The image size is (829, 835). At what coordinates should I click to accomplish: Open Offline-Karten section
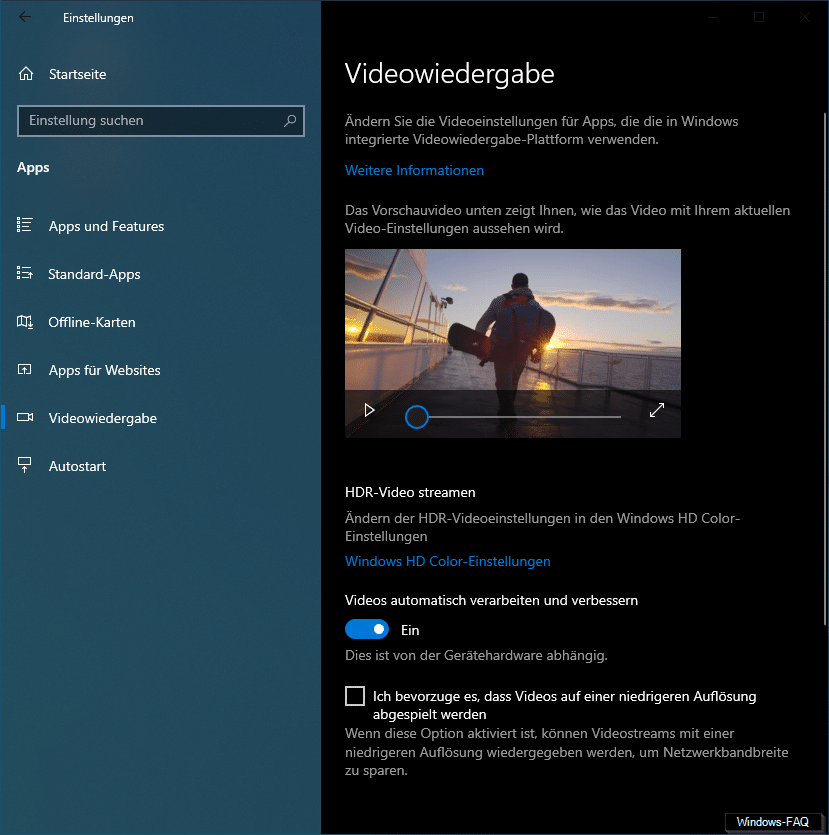[x=160, y=322]
